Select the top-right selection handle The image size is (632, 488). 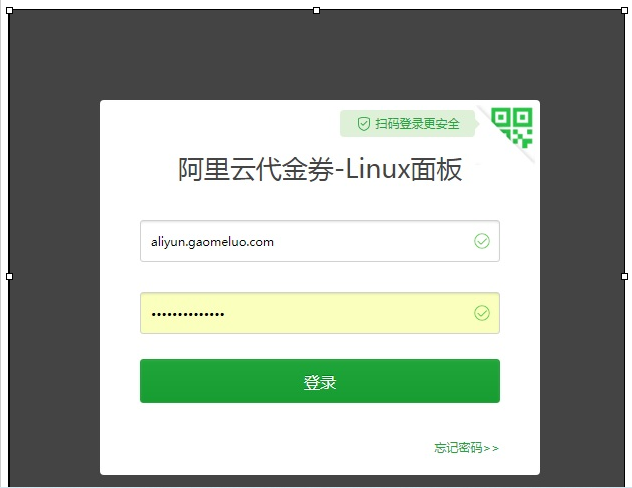[x=624, y=10]
